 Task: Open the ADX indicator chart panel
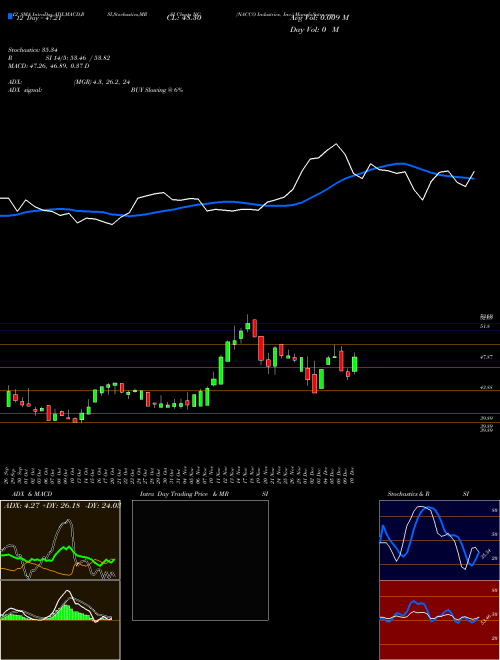tap(60, 540)
